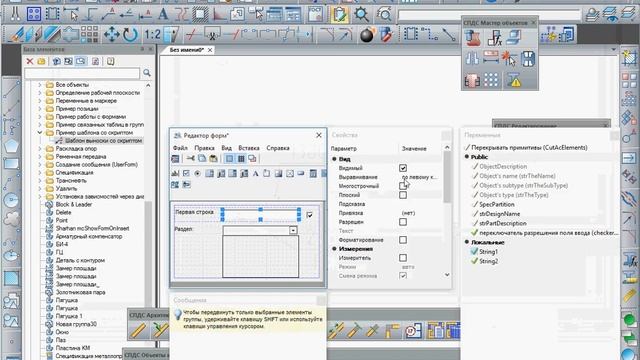The width and height of the screenshot is (640, 360).
Task: Open the Файл menu in Редактор форм
Action: coord(180,148)
